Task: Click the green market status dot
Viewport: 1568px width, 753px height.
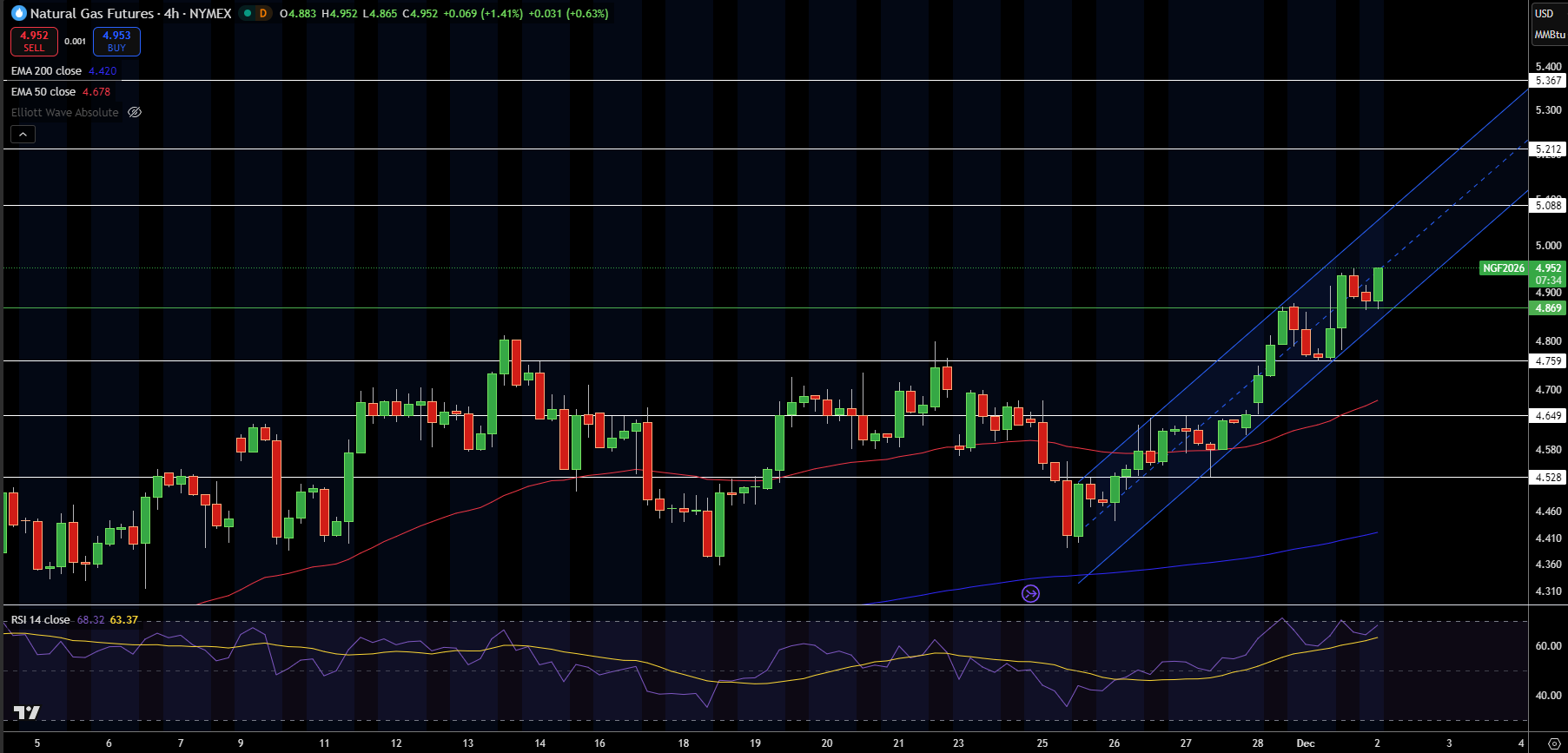Action: click(x=248, y=13)
